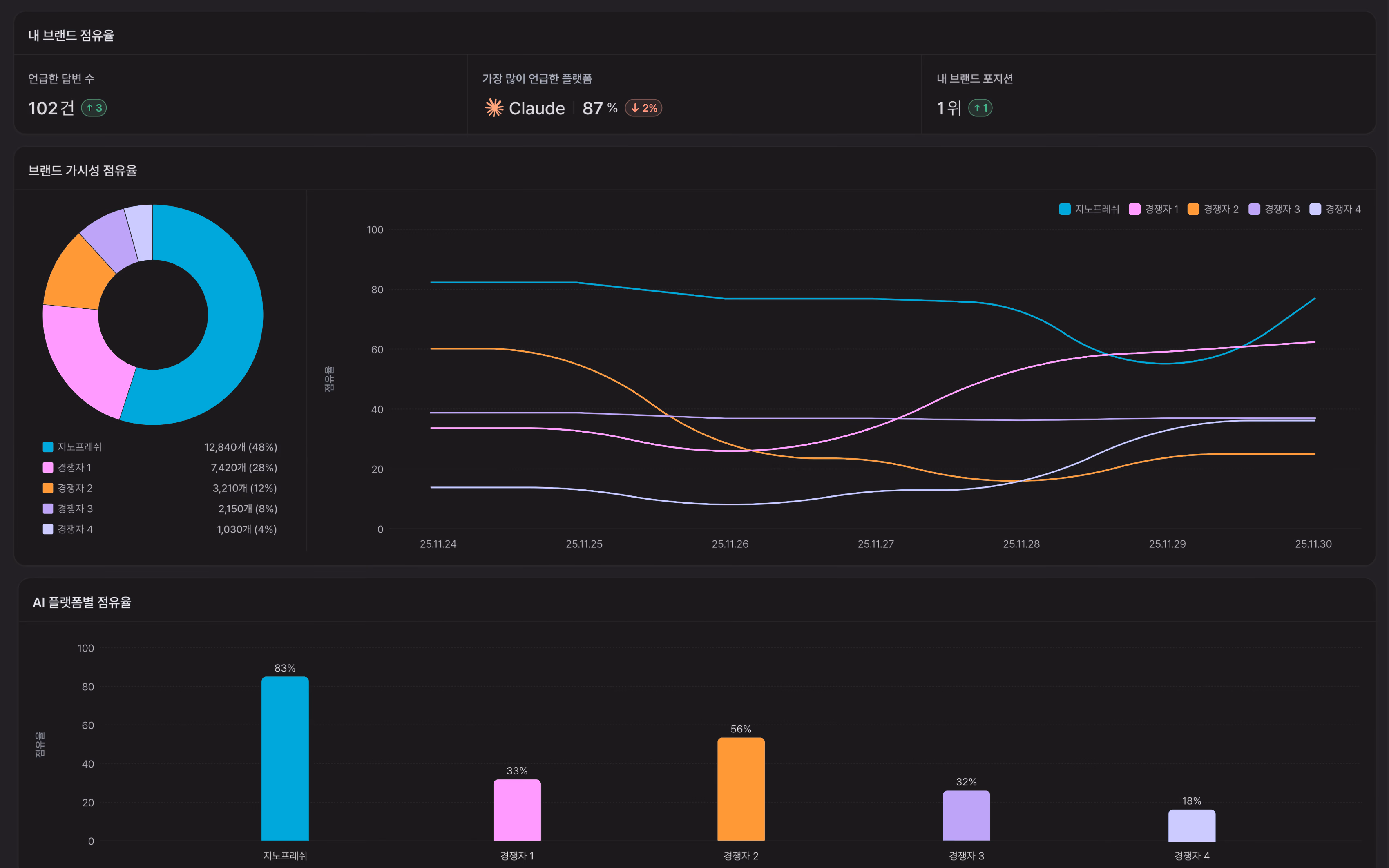Viewport: 1389px width, 868px height.
Task: Hide 경쟁자 4 line via top legend
Action: coord(1335,209)
